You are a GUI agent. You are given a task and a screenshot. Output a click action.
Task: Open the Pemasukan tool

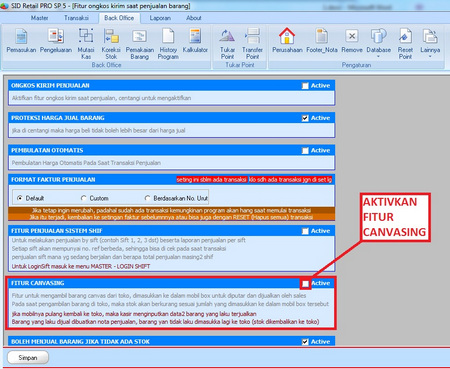(21, 40)
